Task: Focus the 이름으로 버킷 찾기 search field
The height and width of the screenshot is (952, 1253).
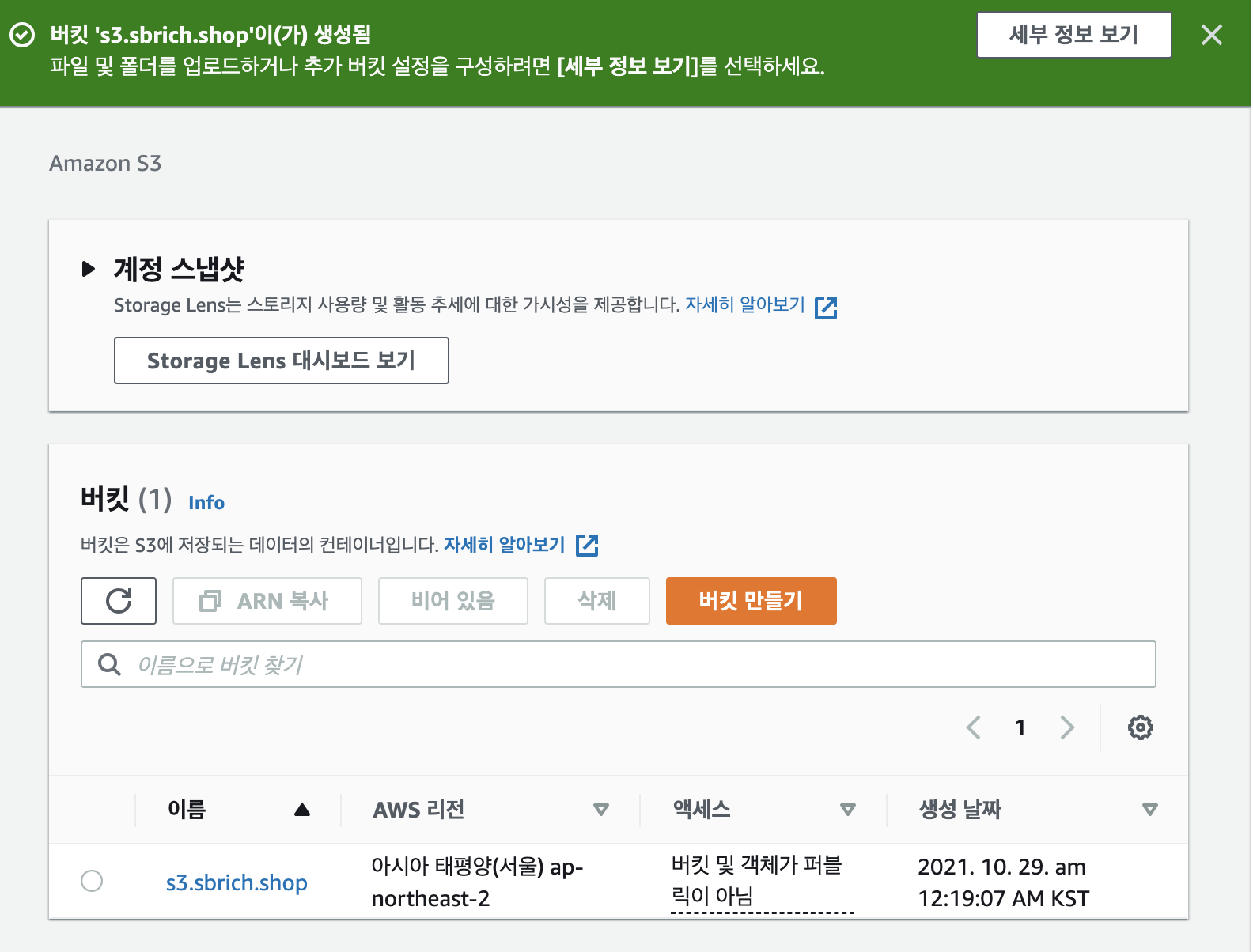Action: click(x=619, y=664)
